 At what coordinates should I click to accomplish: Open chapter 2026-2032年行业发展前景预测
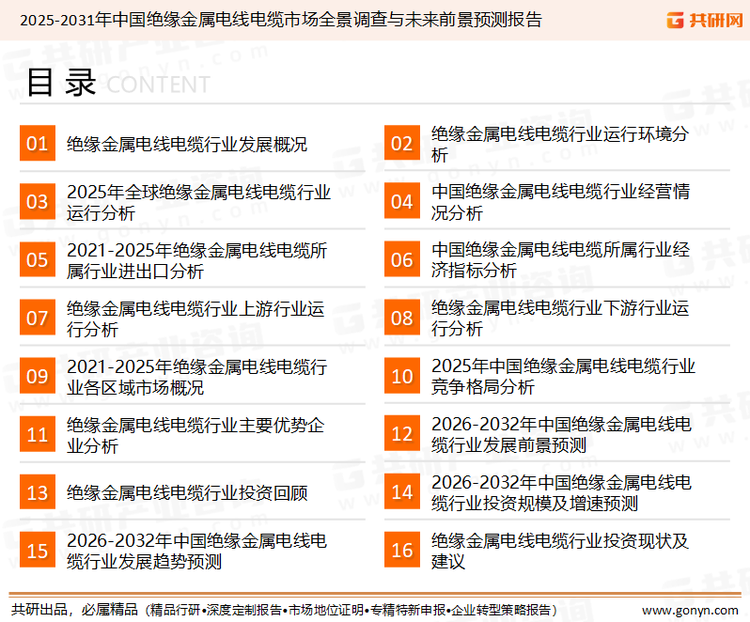coord(561,434)
